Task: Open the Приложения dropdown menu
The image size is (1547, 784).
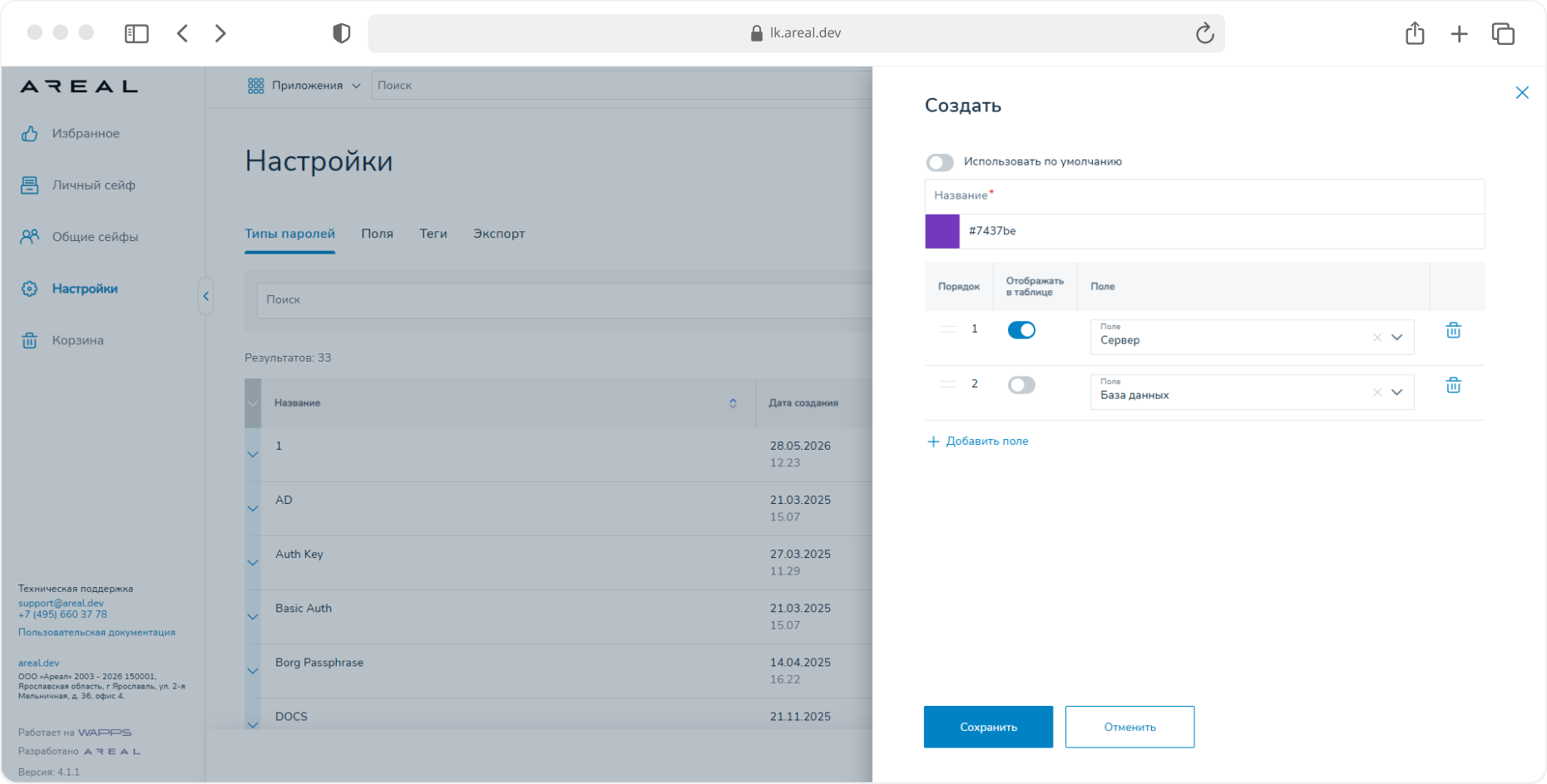Action: (x=304, y=86)
